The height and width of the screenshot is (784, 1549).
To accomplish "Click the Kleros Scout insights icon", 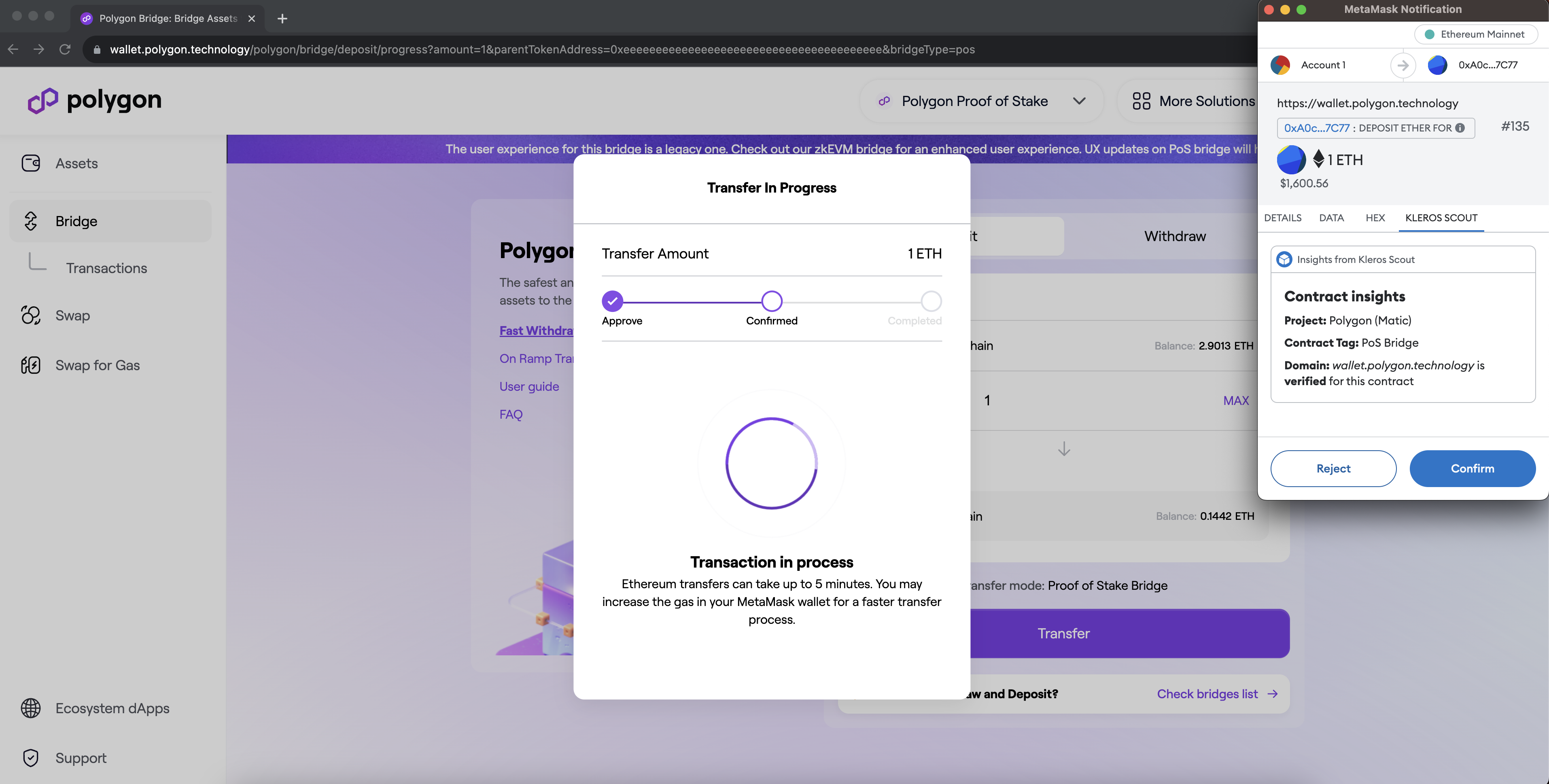I will (x=1284, y=259).
